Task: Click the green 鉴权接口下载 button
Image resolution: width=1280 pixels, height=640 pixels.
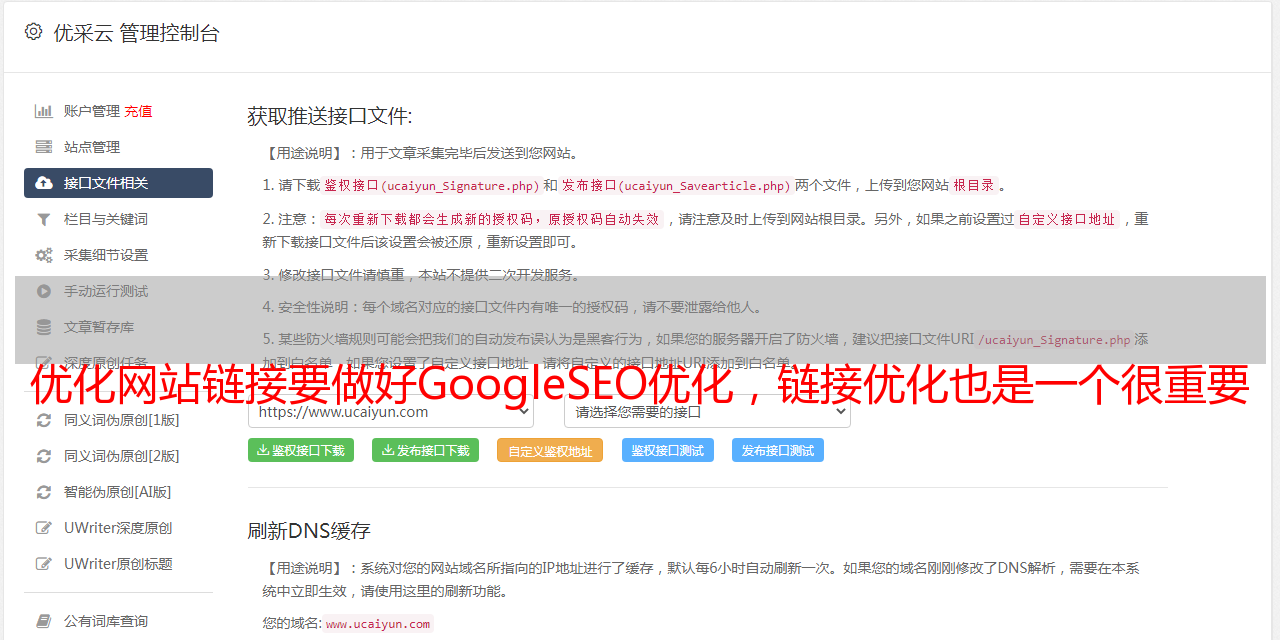Action: pyautogui.click(x=301, y=450)
